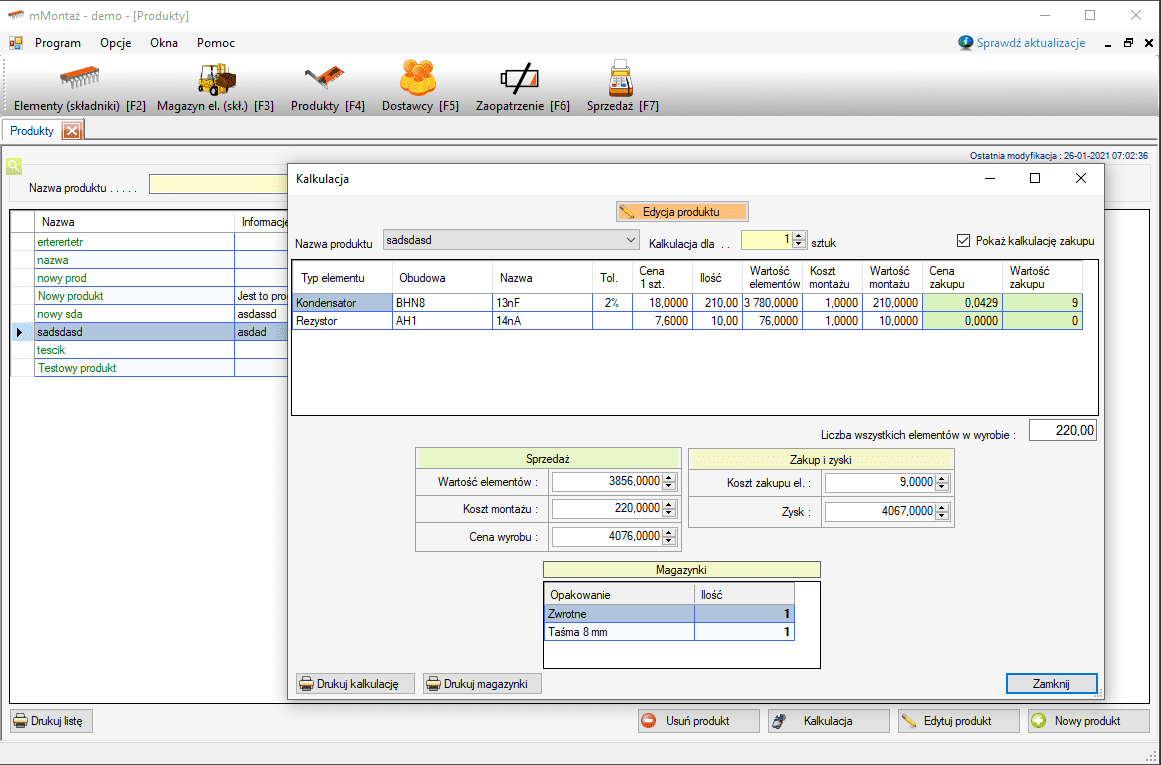Decrease the Zysk value

942,516
